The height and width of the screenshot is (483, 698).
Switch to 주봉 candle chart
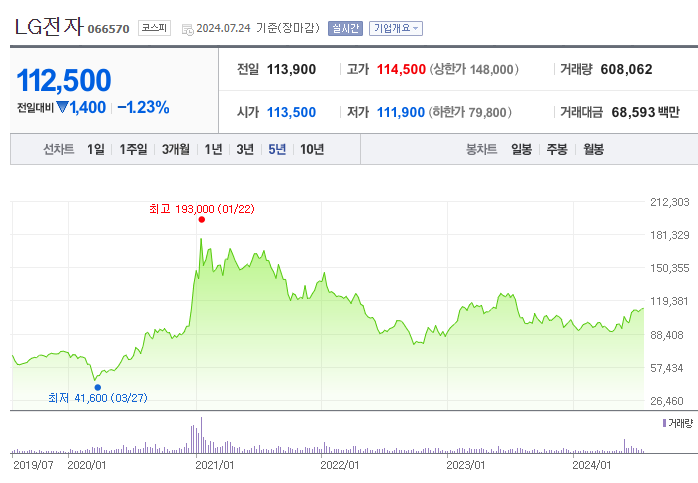pyautogui.click(x=557, y=149)
